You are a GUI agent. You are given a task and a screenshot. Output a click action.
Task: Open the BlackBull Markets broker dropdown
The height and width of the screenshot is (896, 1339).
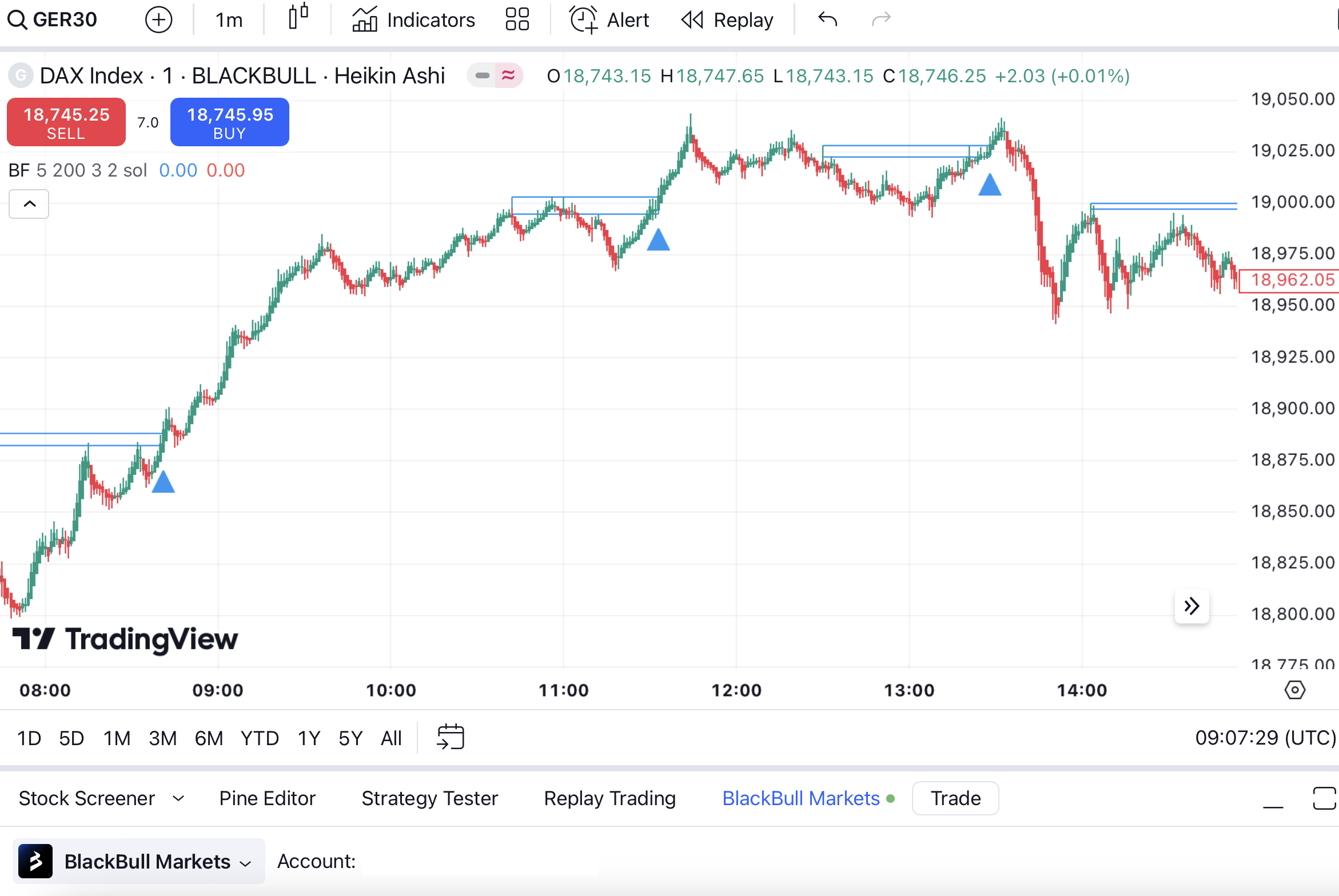click(x=139, y=861)
